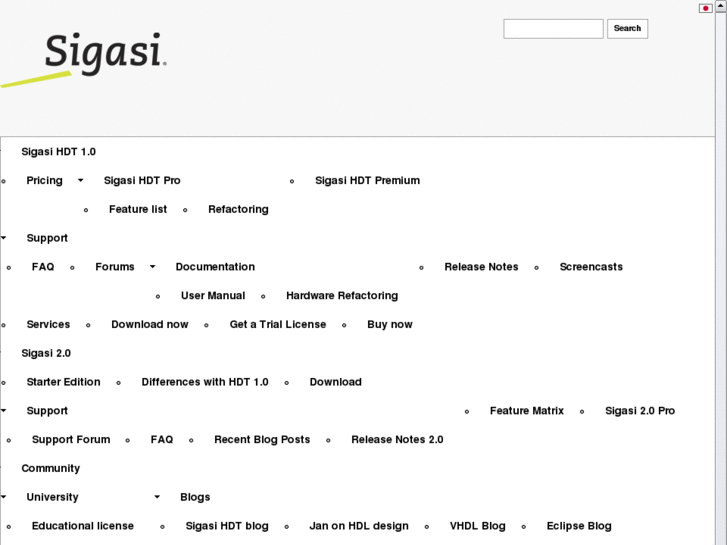
Task: Click the Sigasi logo
Action: [83, 58]
